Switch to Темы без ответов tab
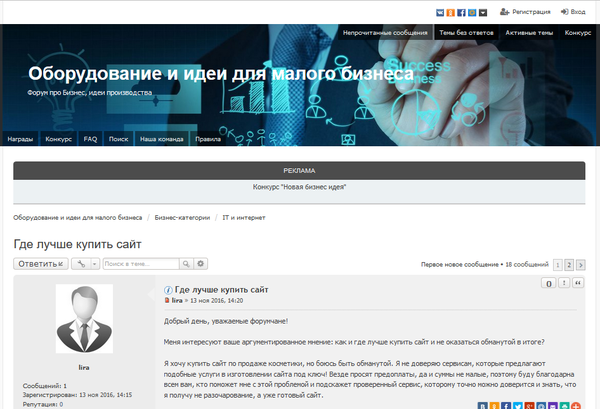Screen dimensions: 600x409 click(x=465, y=33)
